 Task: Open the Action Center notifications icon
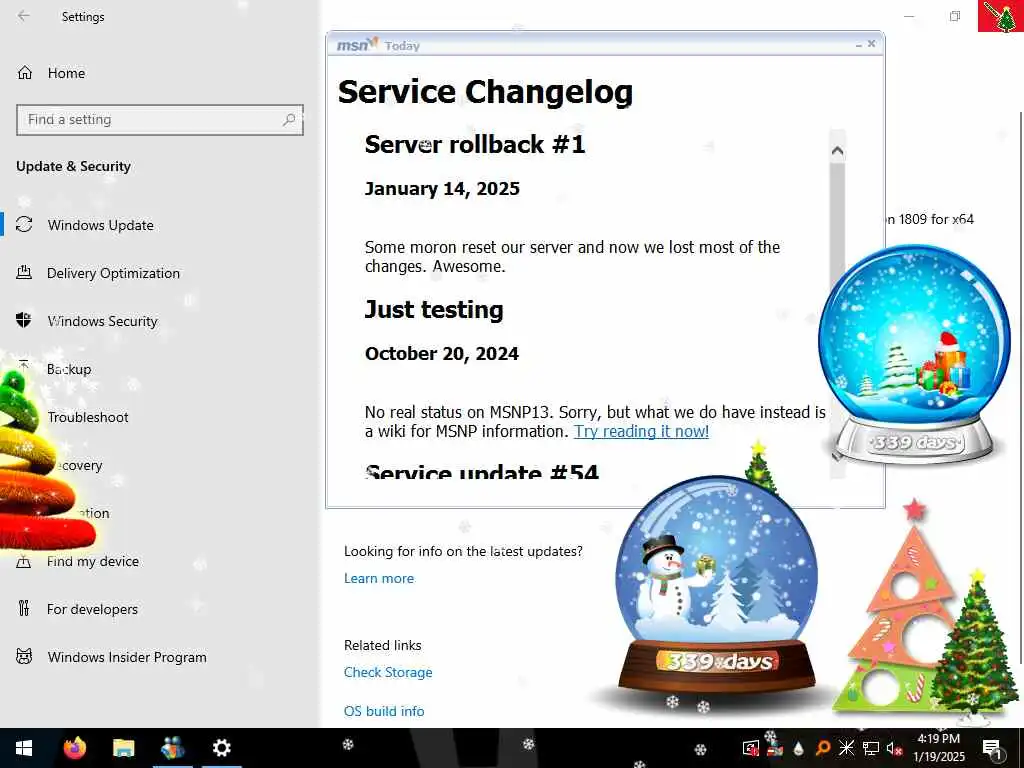pos(992,748)
